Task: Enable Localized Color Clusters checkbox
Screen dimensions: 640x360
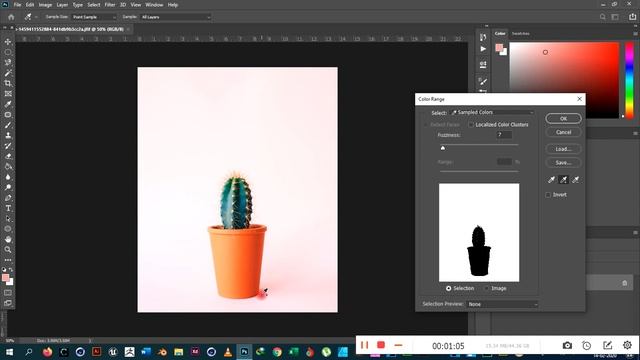Action: pyautogui.click(x=471, y=124)
